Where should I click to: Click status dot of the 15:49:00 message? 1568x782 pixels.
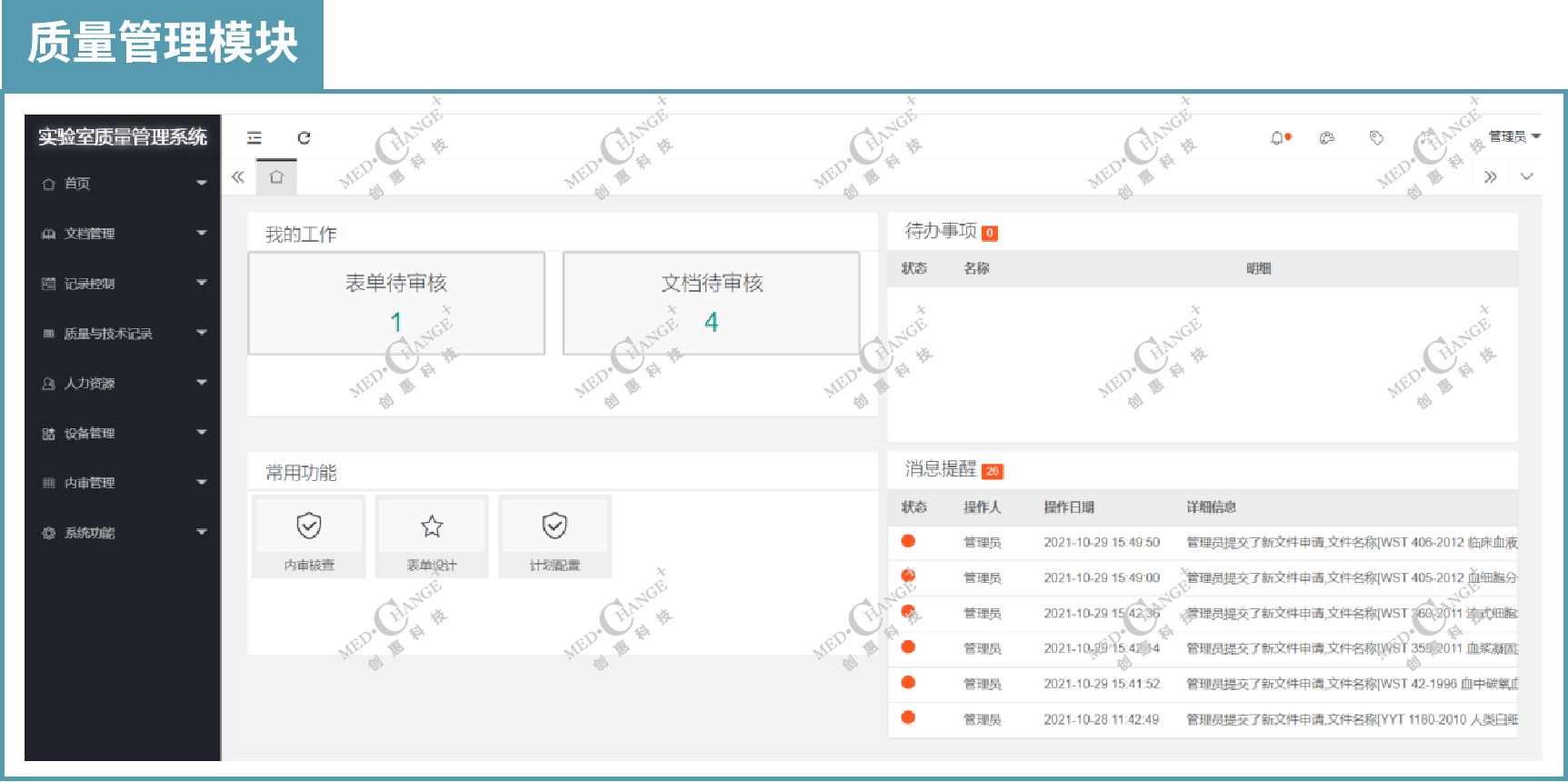tap(908, 576)
